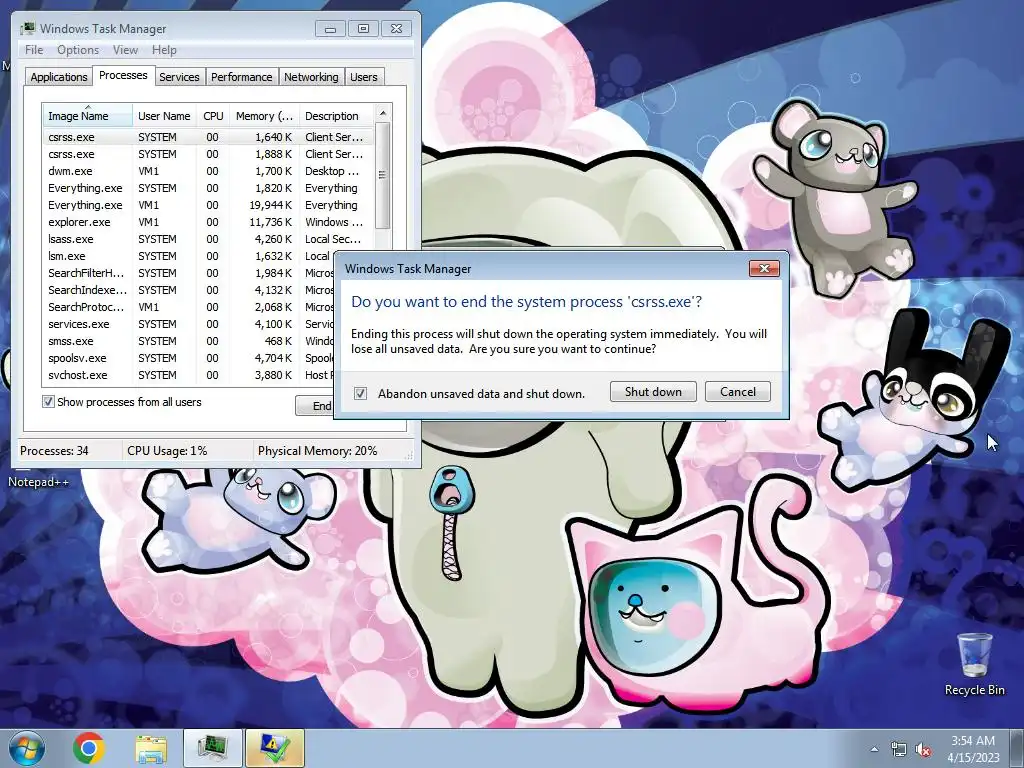Screen dimensions: 1024x768
Task: Open the File menu
Action: coord(34,50)
